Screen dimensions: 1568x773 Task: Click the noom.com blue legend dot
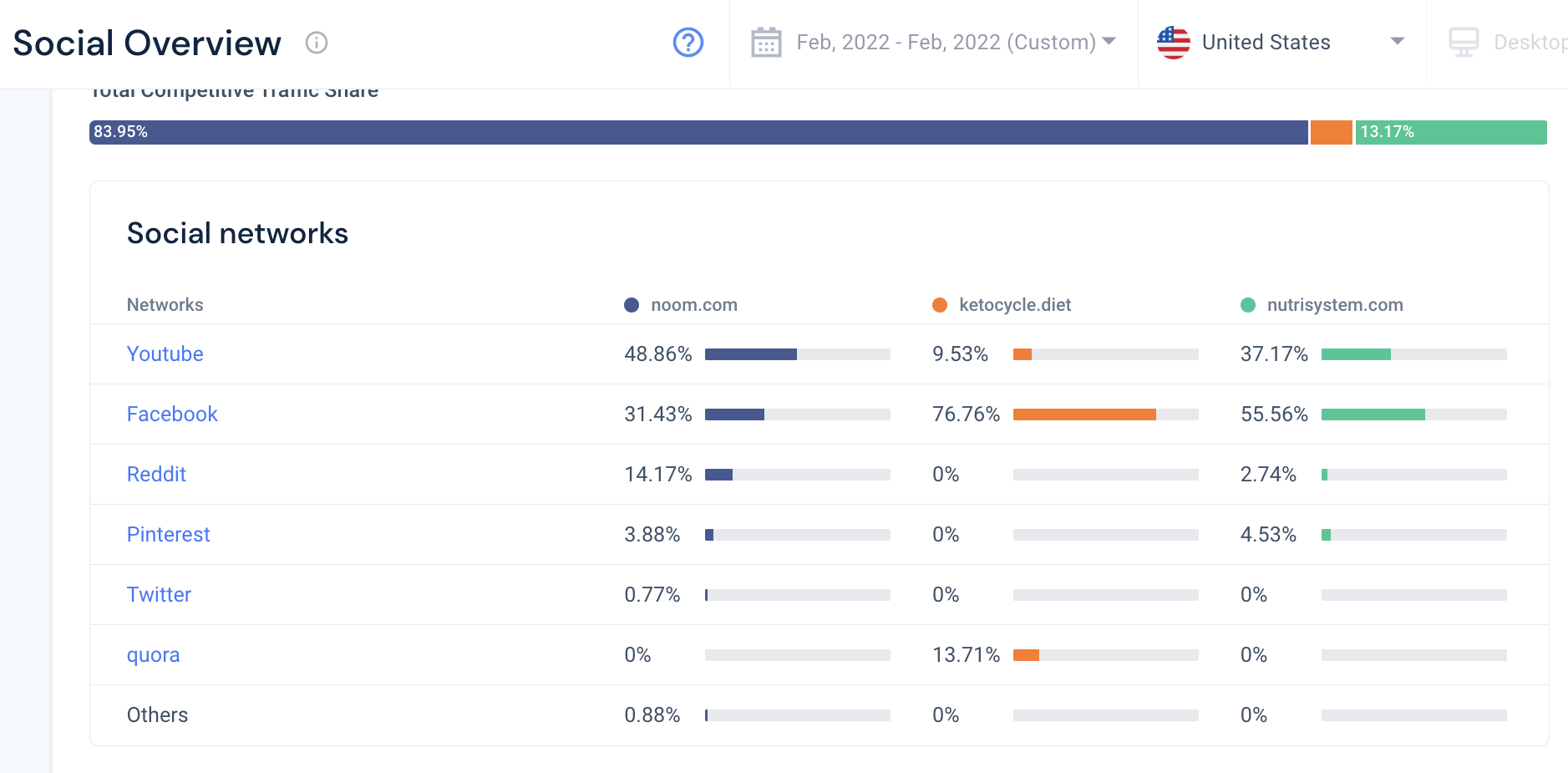[632, 305]
